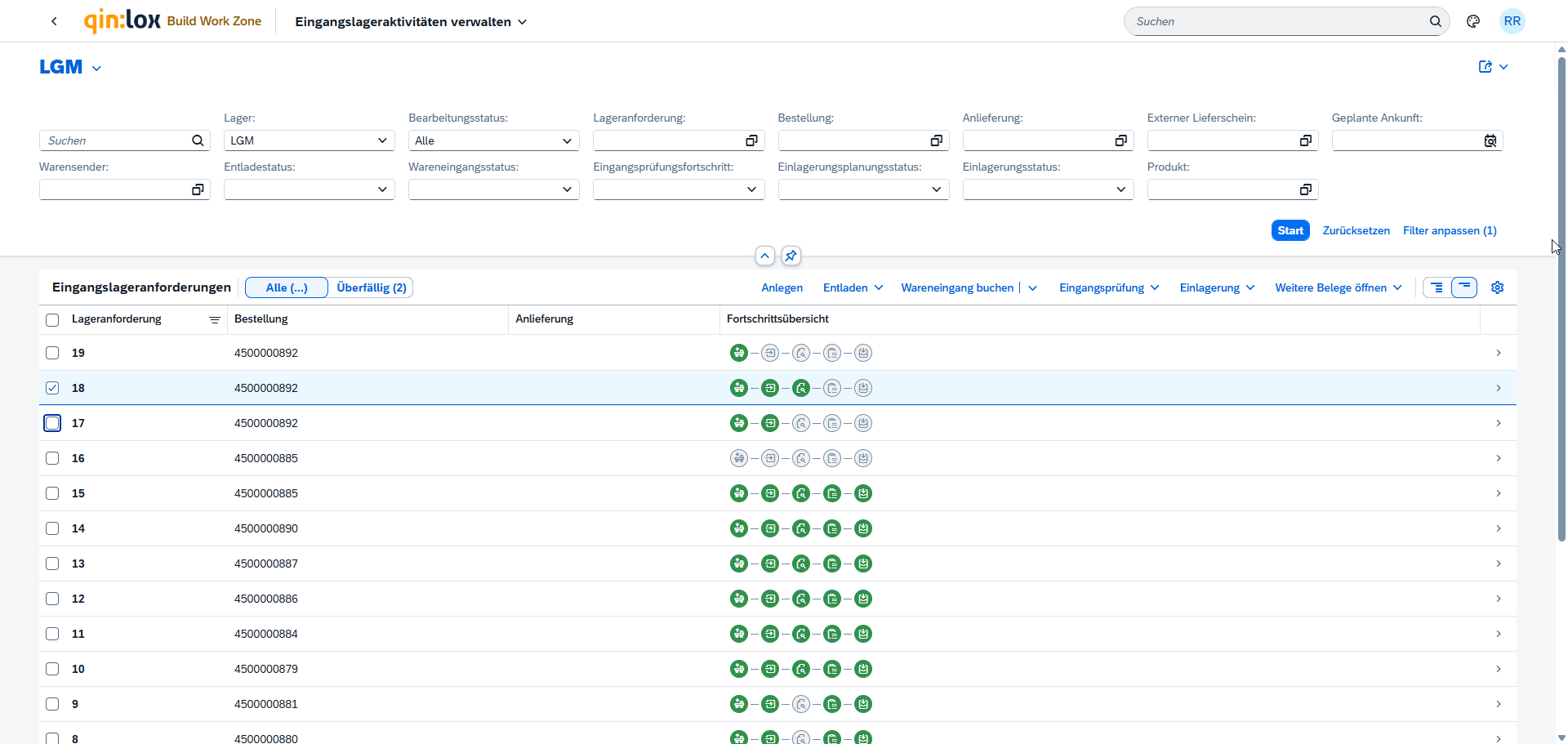Select the Überfällig (2) tab

372,287
